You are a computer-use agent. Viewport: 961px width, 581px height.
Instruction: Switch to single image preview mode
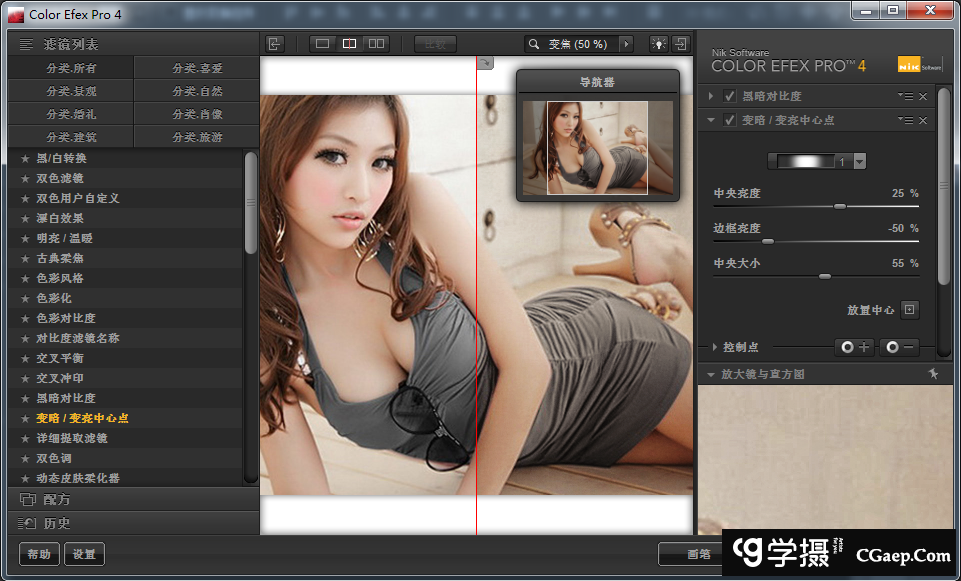[x=322, y=44]
